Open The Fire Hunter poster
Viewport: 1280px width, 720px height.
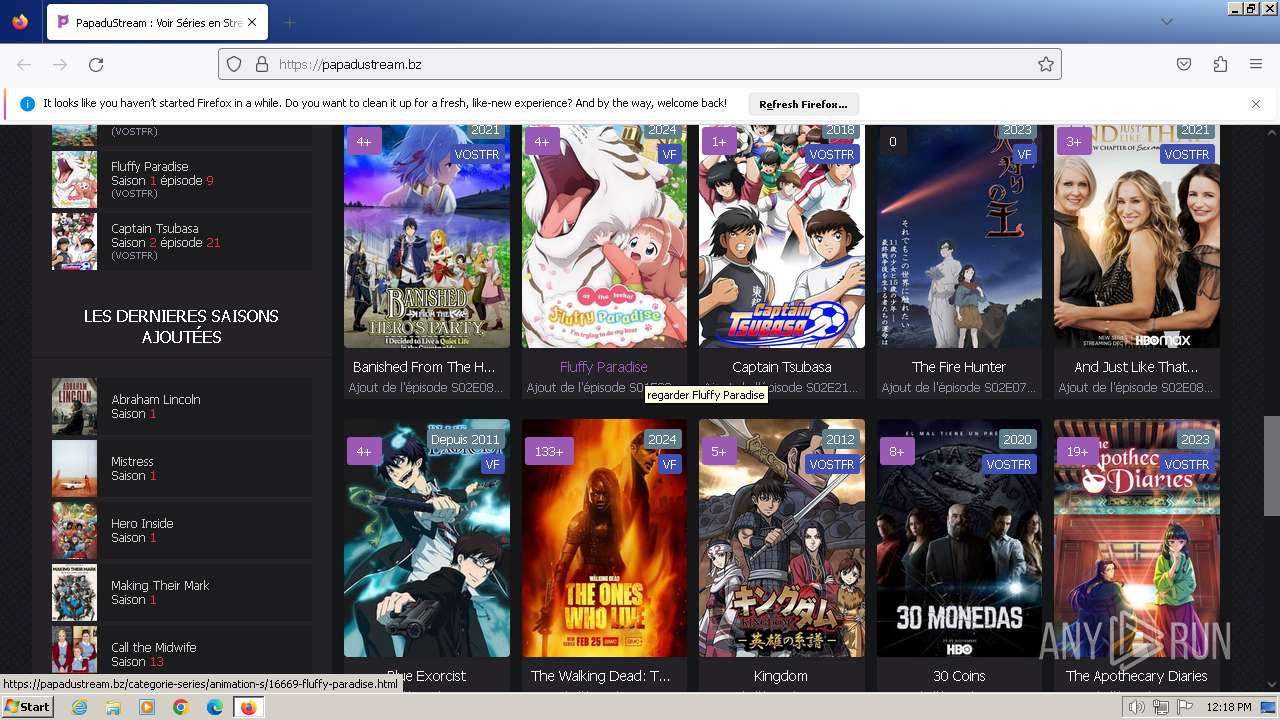pyautogui.click(x=959, y=236)
